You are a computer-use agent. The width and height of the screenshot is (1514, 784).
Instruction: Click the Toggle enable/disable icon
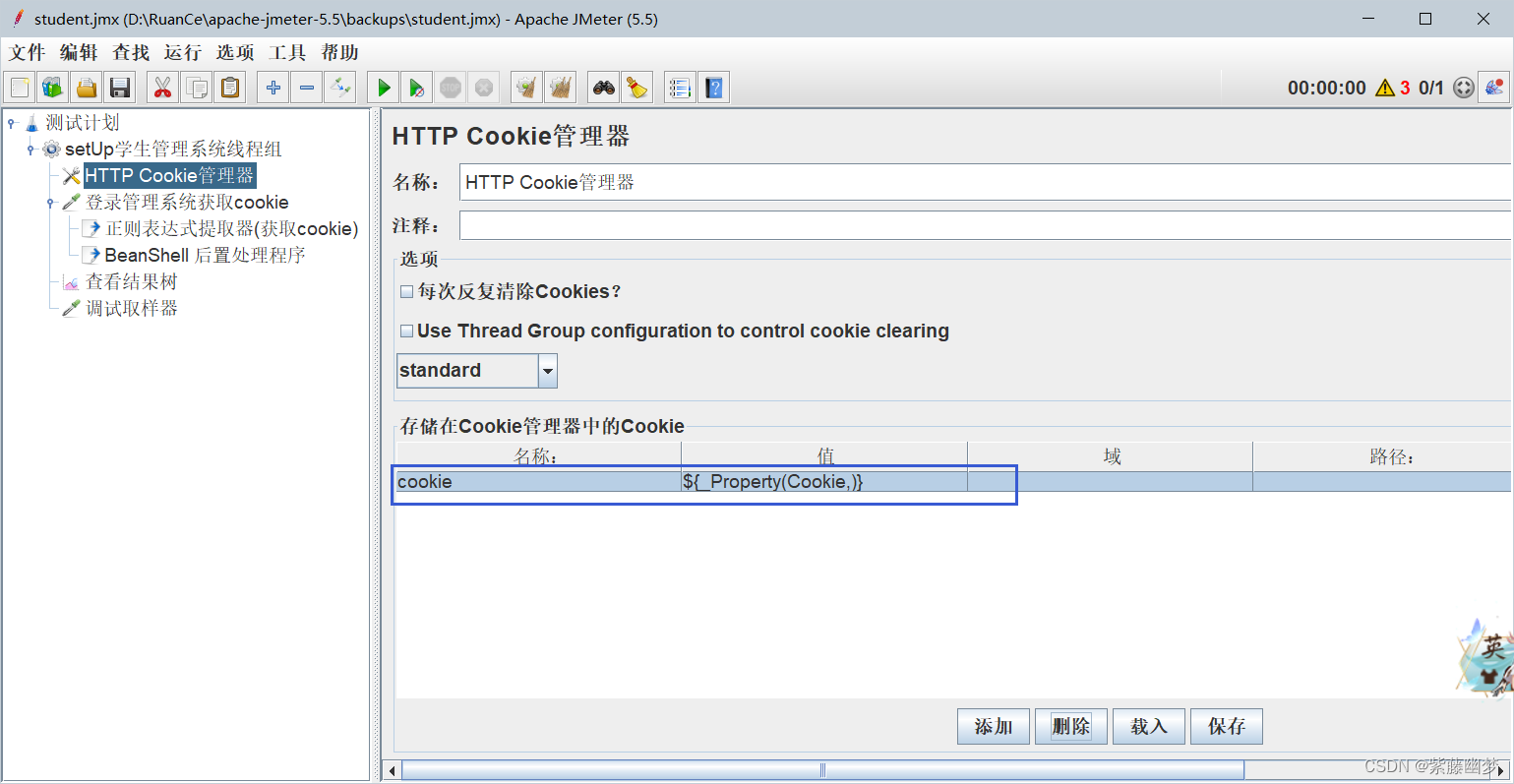click(340, 88)
